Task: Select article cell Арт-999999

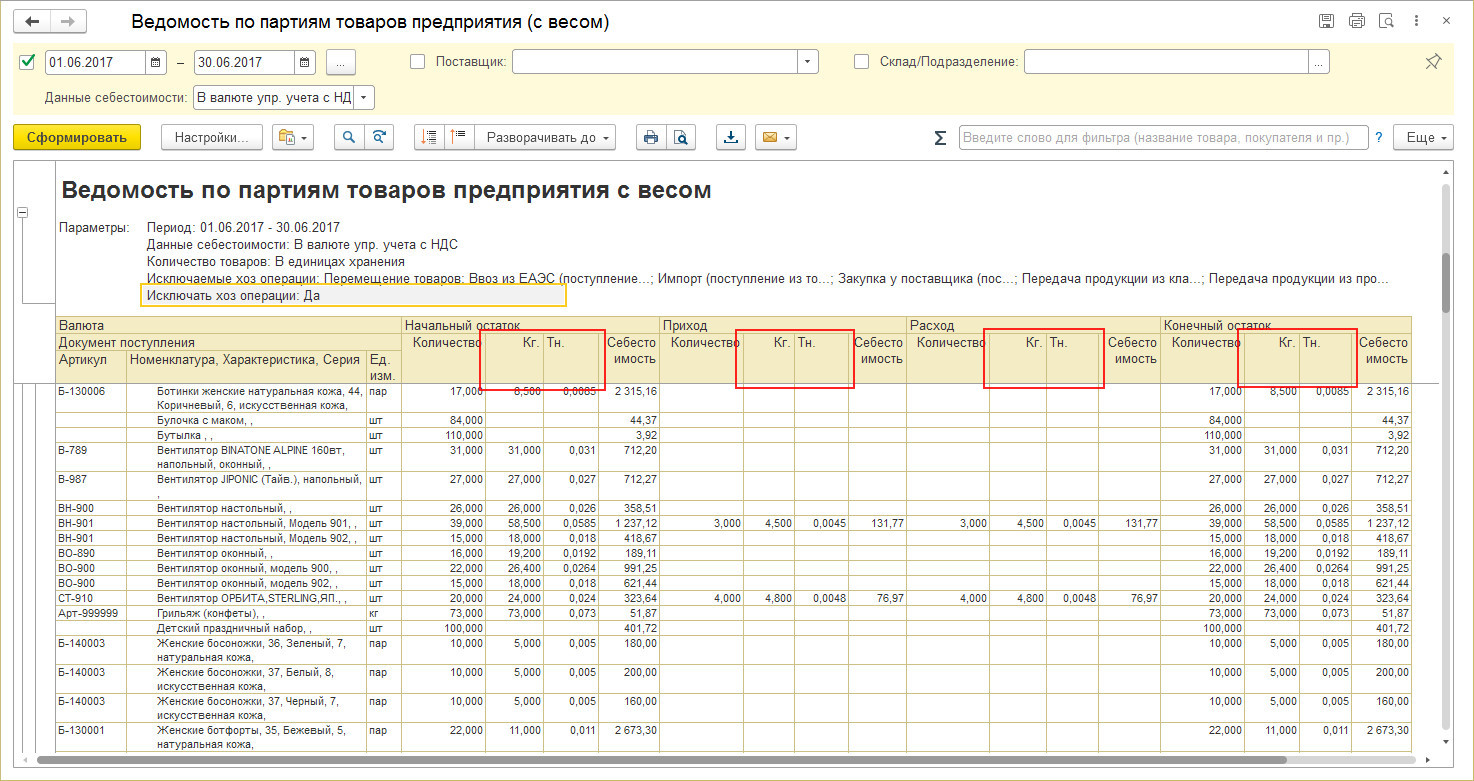Action: (91, 612)
